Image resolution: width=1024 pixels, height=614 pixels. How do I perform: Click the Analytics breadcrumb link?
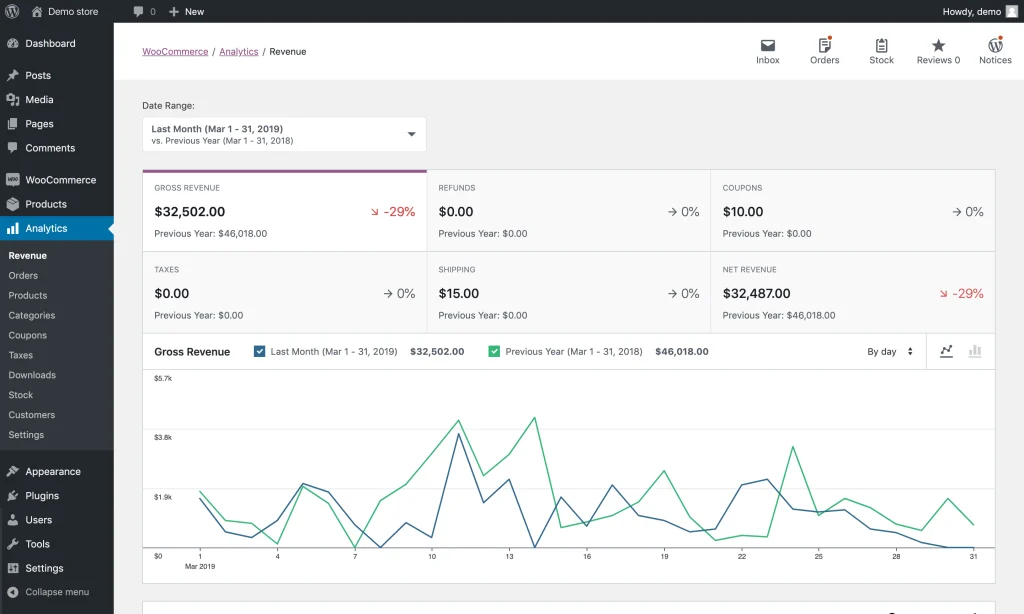239,52
